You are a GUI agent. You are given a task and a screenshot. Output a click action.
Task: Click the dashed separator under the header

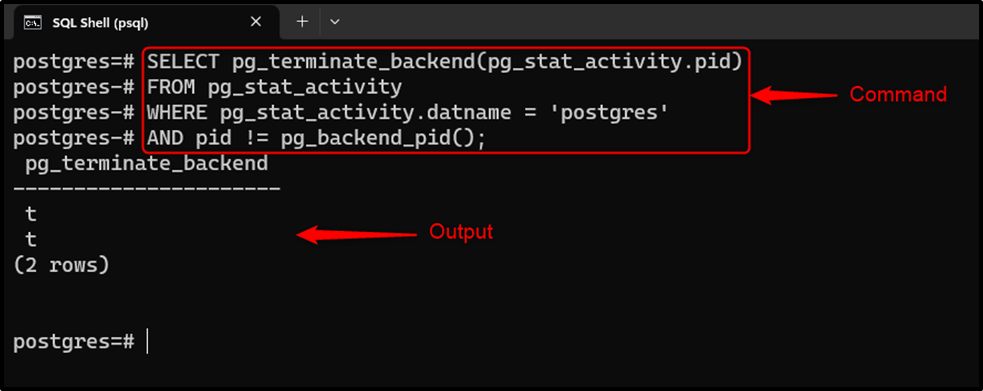point(147,189)
